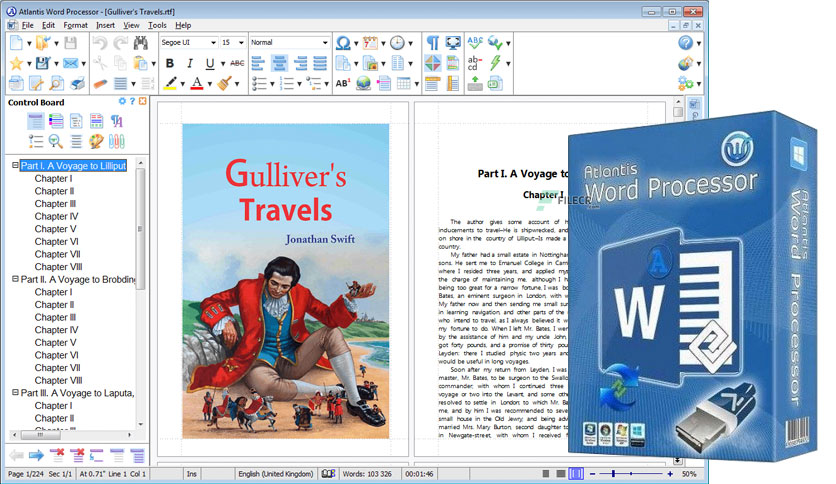Screen dimensions: 836x484
Task: Toggle Italic formatting button
Action: click(x=189, y=63)
